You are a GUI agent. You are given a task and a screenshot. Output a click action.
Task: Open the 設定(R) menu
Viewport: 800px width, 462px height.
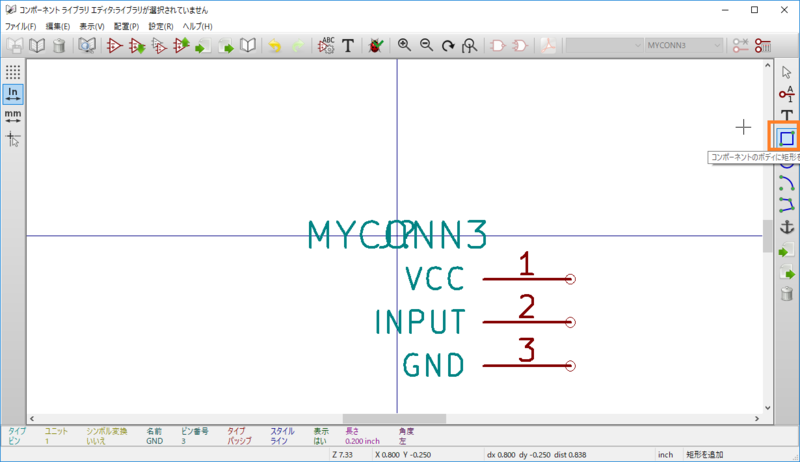pos(161,27)
